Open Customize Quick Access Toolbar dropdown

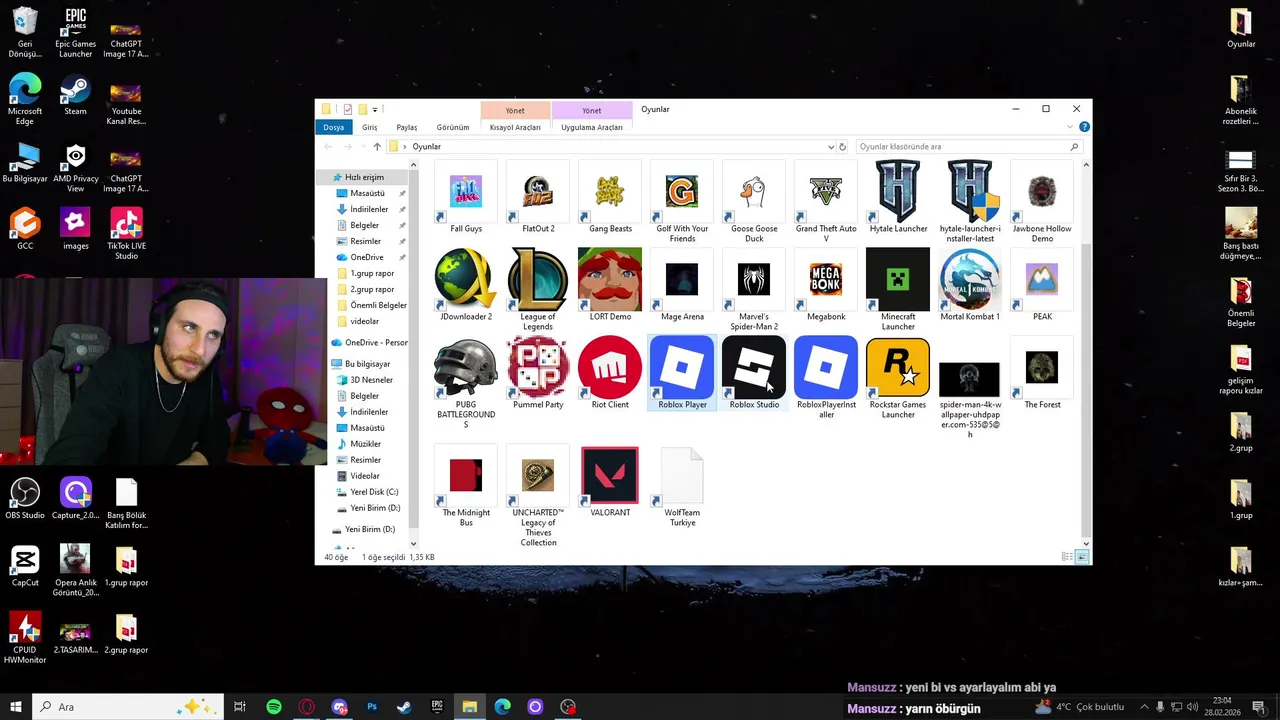click(375, 109)
